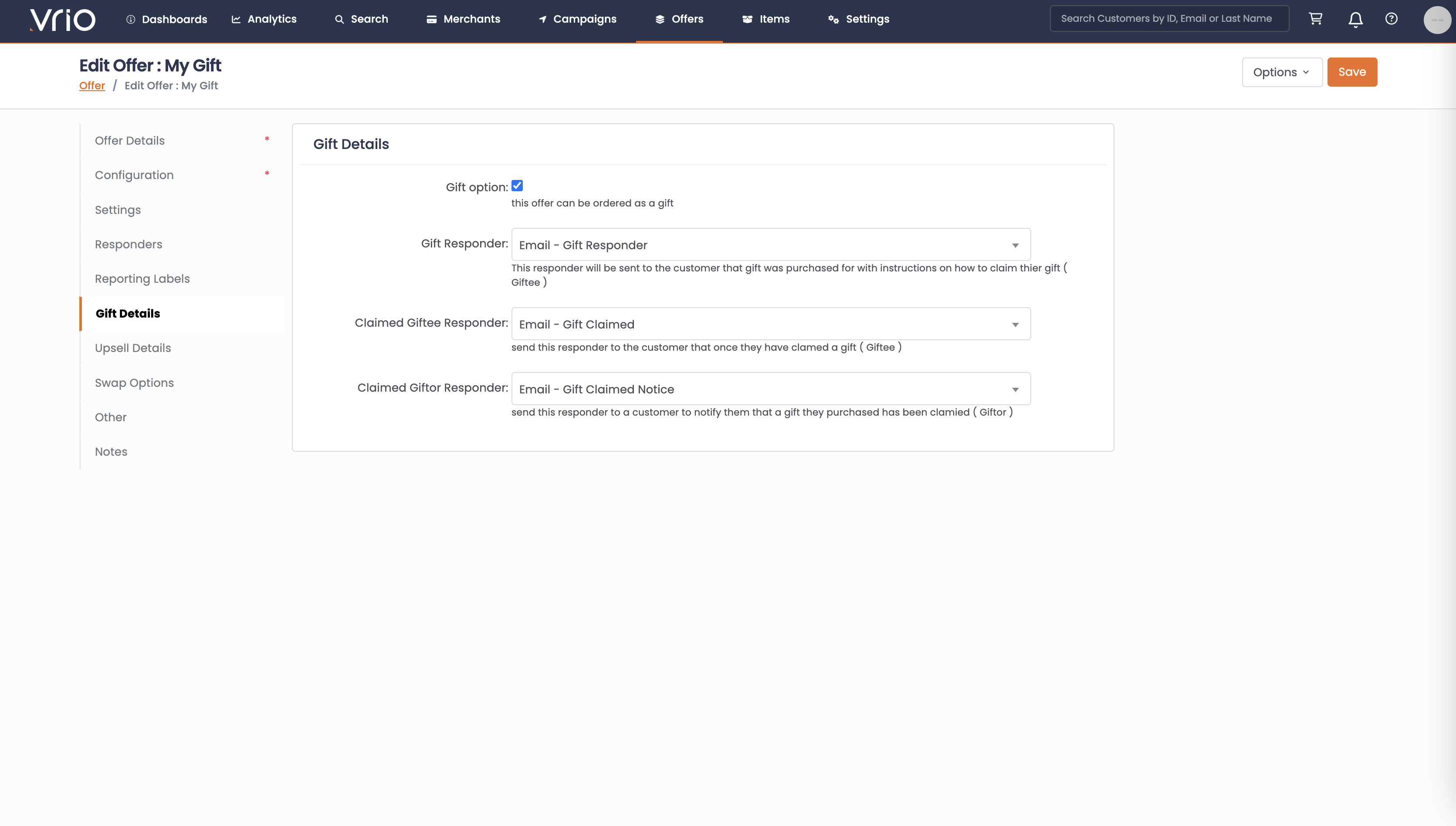
Task: Open the help question mark icon
Action: (x=1392, y=19)
